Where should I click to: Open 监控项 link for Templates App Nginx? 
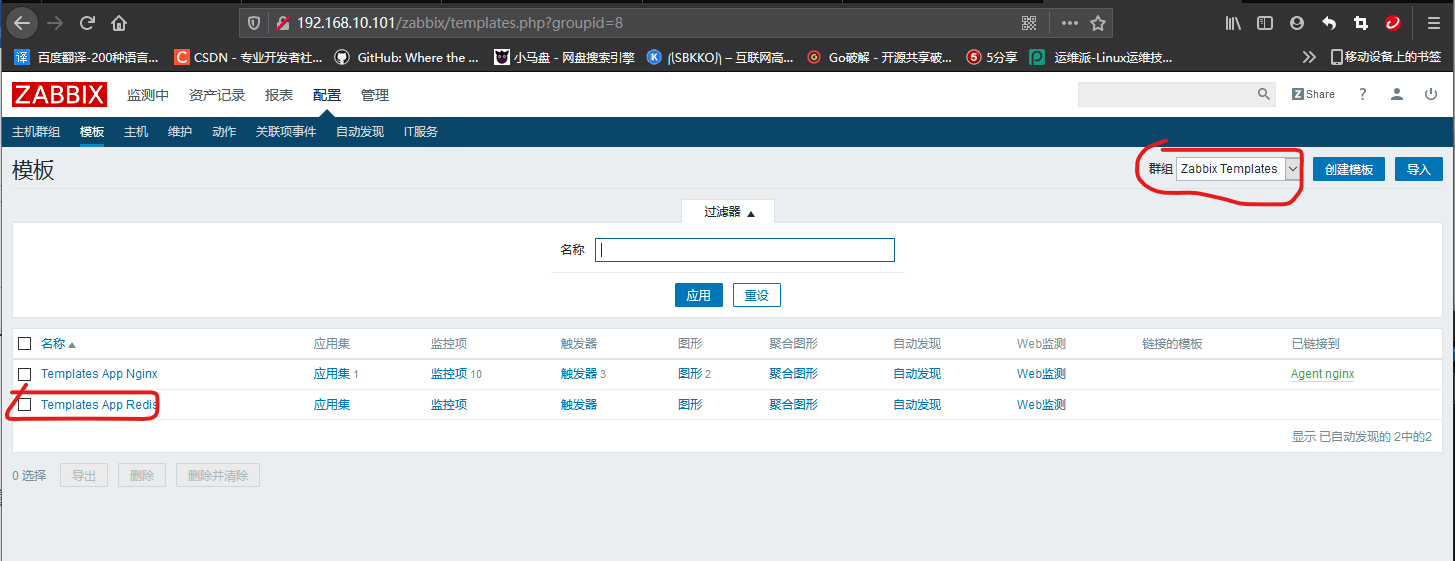[x=449, y=374]
